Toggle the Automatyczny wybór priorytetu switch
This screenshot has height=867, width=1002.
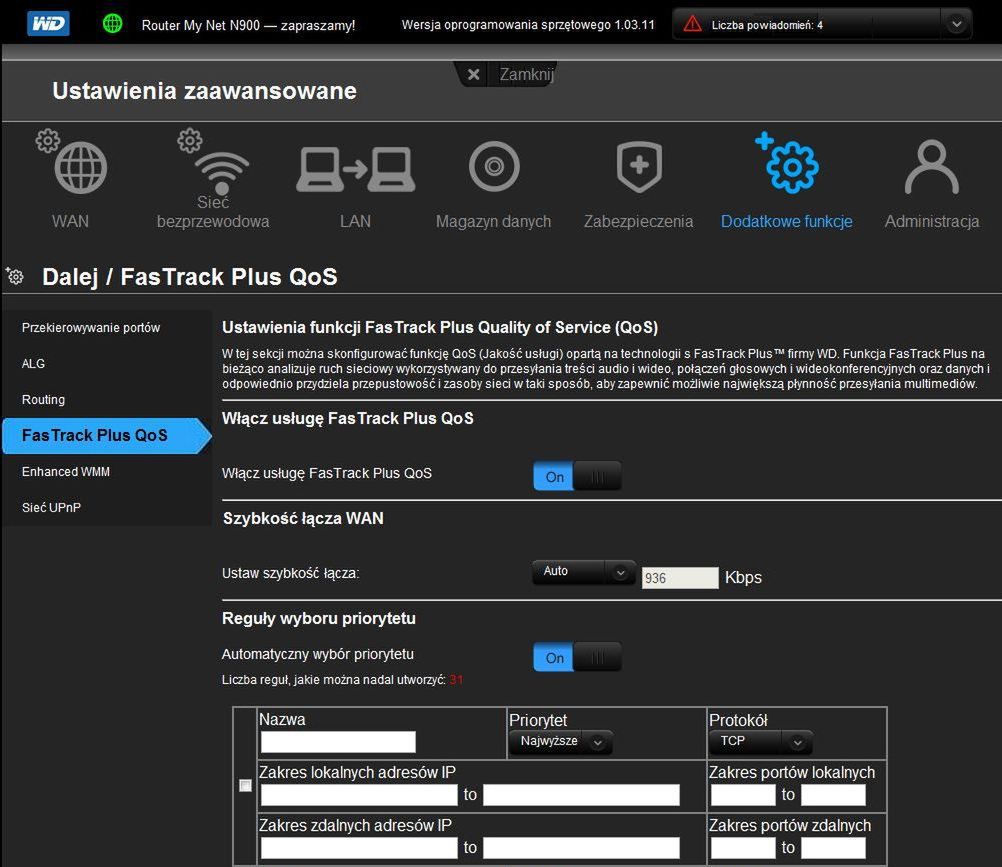pos(577,657)
